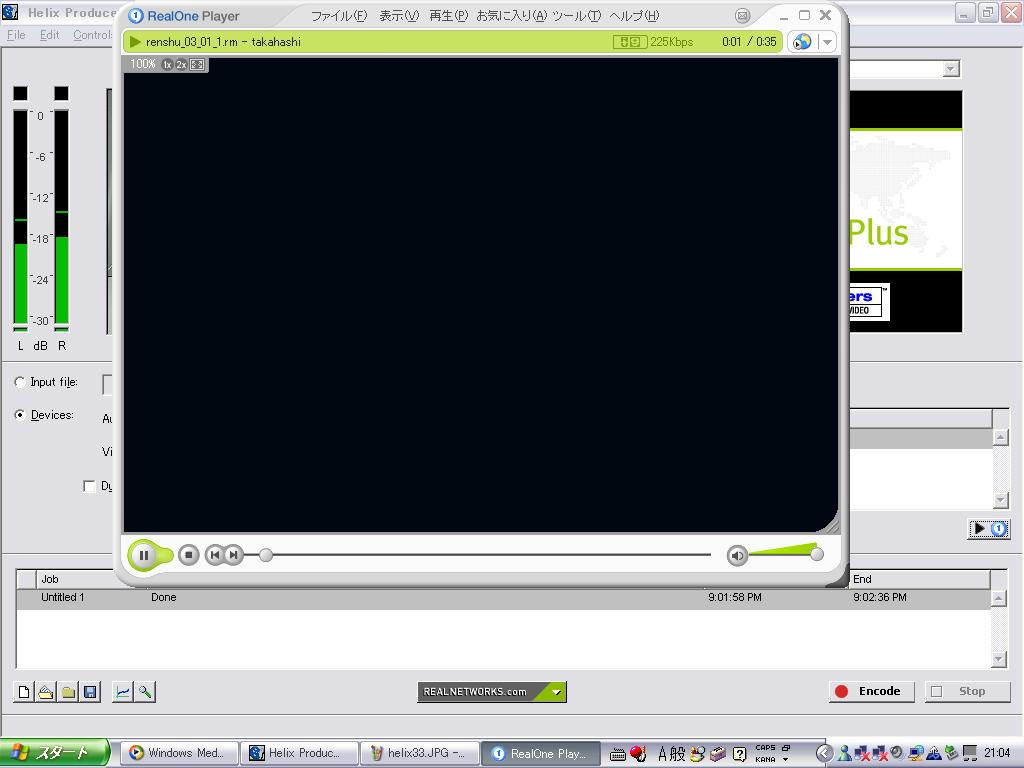Stop playback in RealOne Player
Image resolution: width=1024 pixels, height=768 pixels.
pyautogui.click(x=189, y=555)
